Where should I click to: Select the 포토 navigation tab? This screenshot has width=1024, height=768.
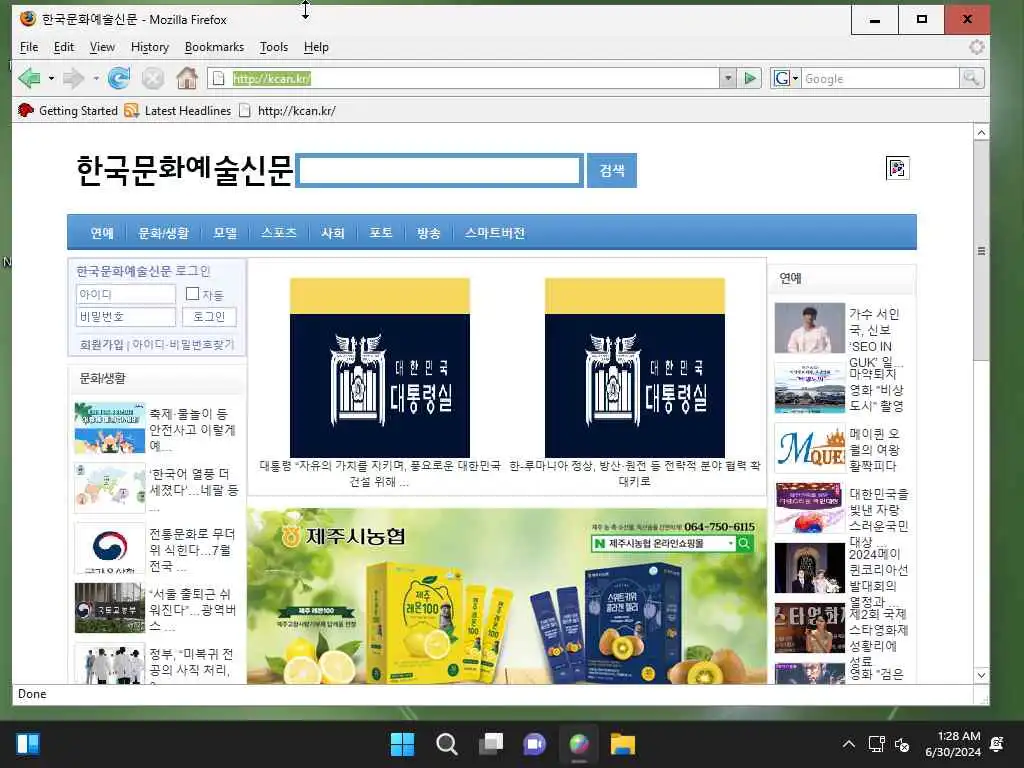tap(381, 233)
